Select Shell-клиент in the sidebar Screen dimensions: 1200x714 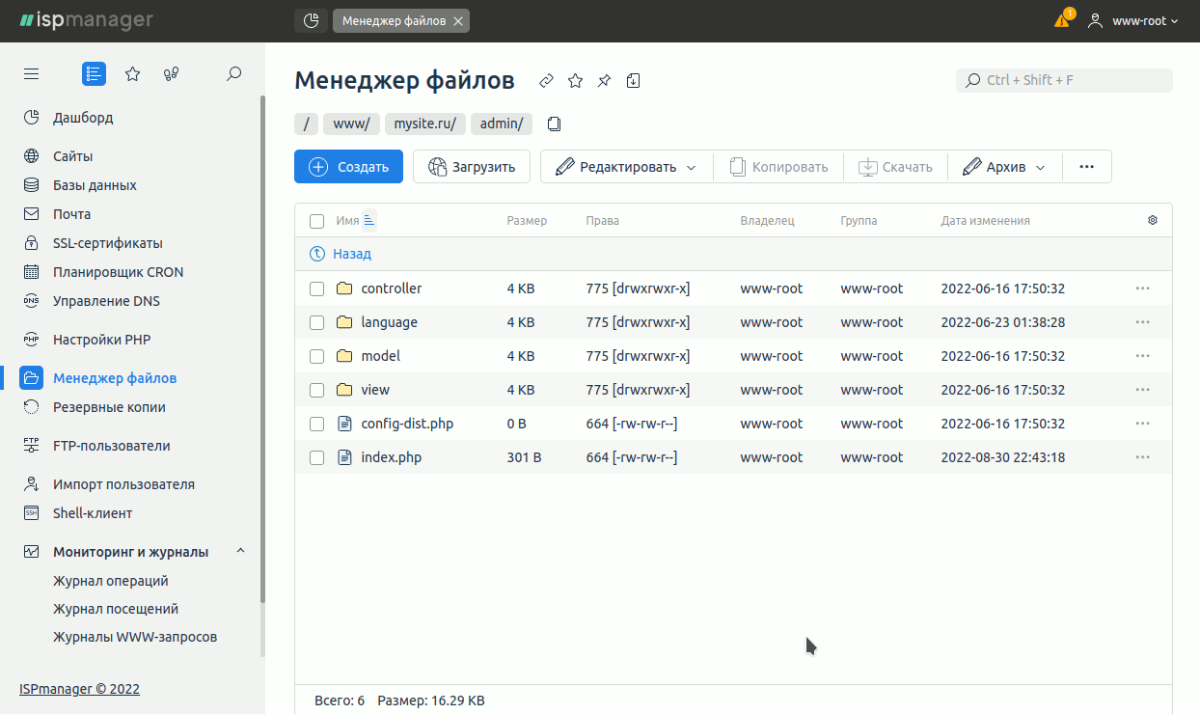(92, 513)
